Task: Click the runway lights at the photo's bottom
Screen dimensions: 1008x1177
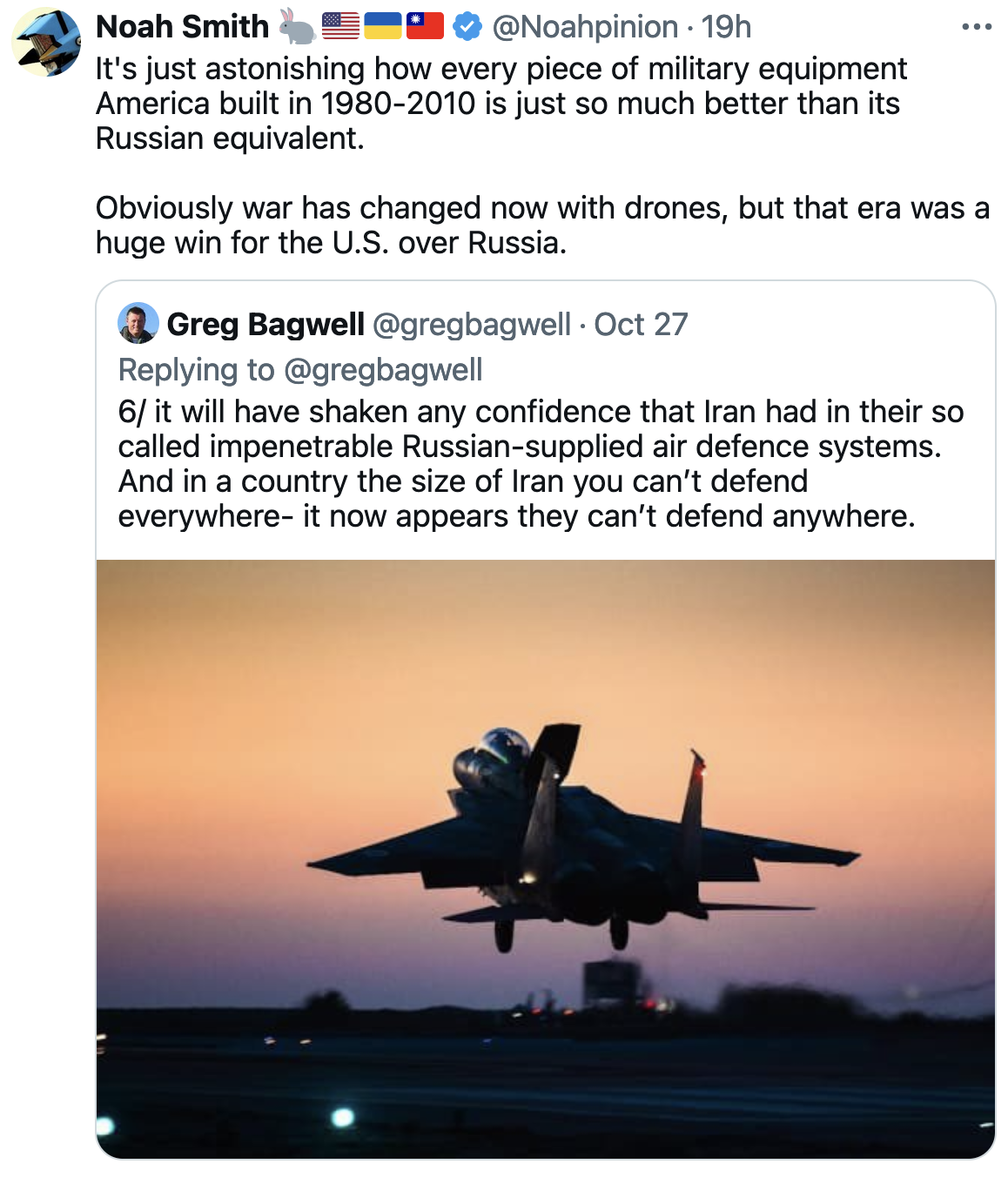Action: 343,1117
